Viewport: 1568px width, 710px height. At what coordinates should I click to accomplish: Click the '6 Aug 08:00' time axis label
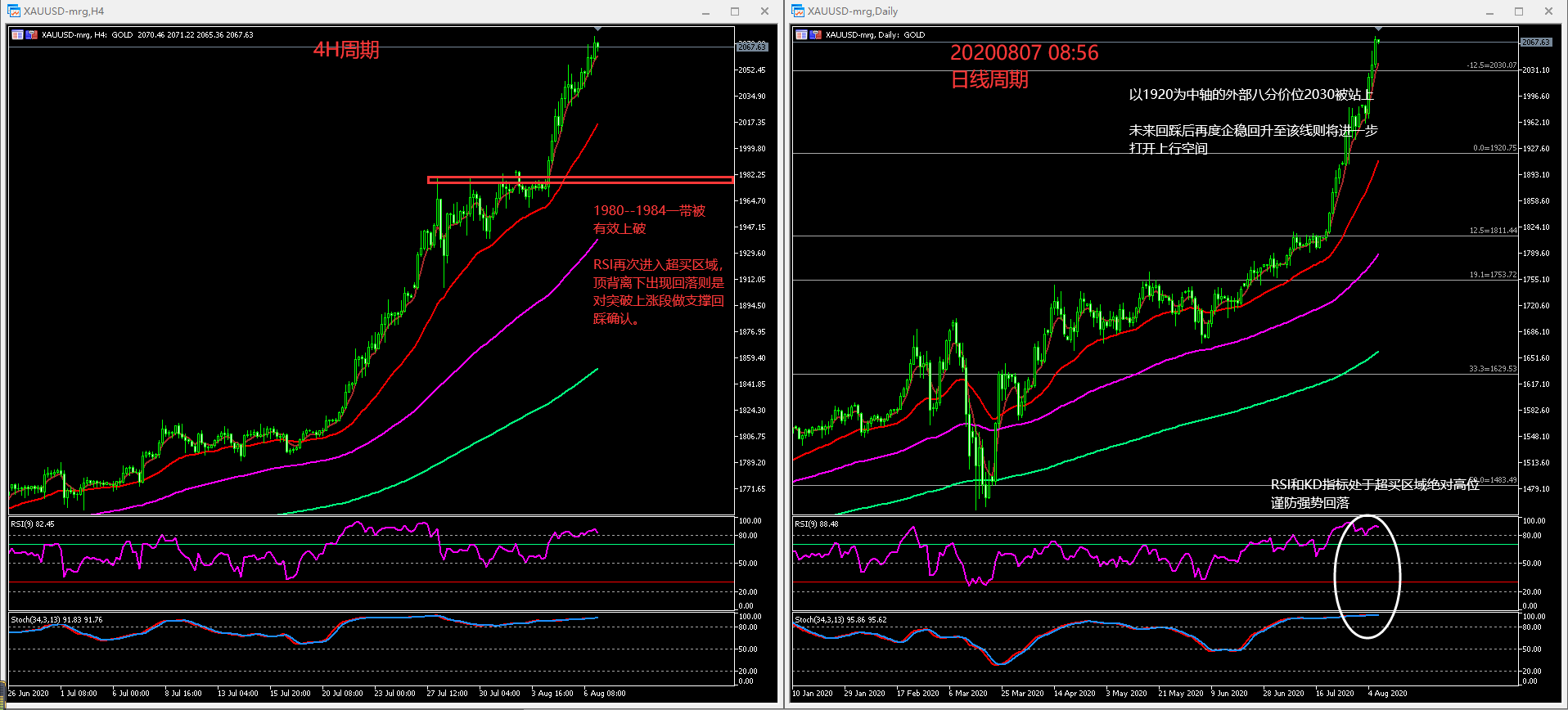pyautogui.click(x=605, y=694)
